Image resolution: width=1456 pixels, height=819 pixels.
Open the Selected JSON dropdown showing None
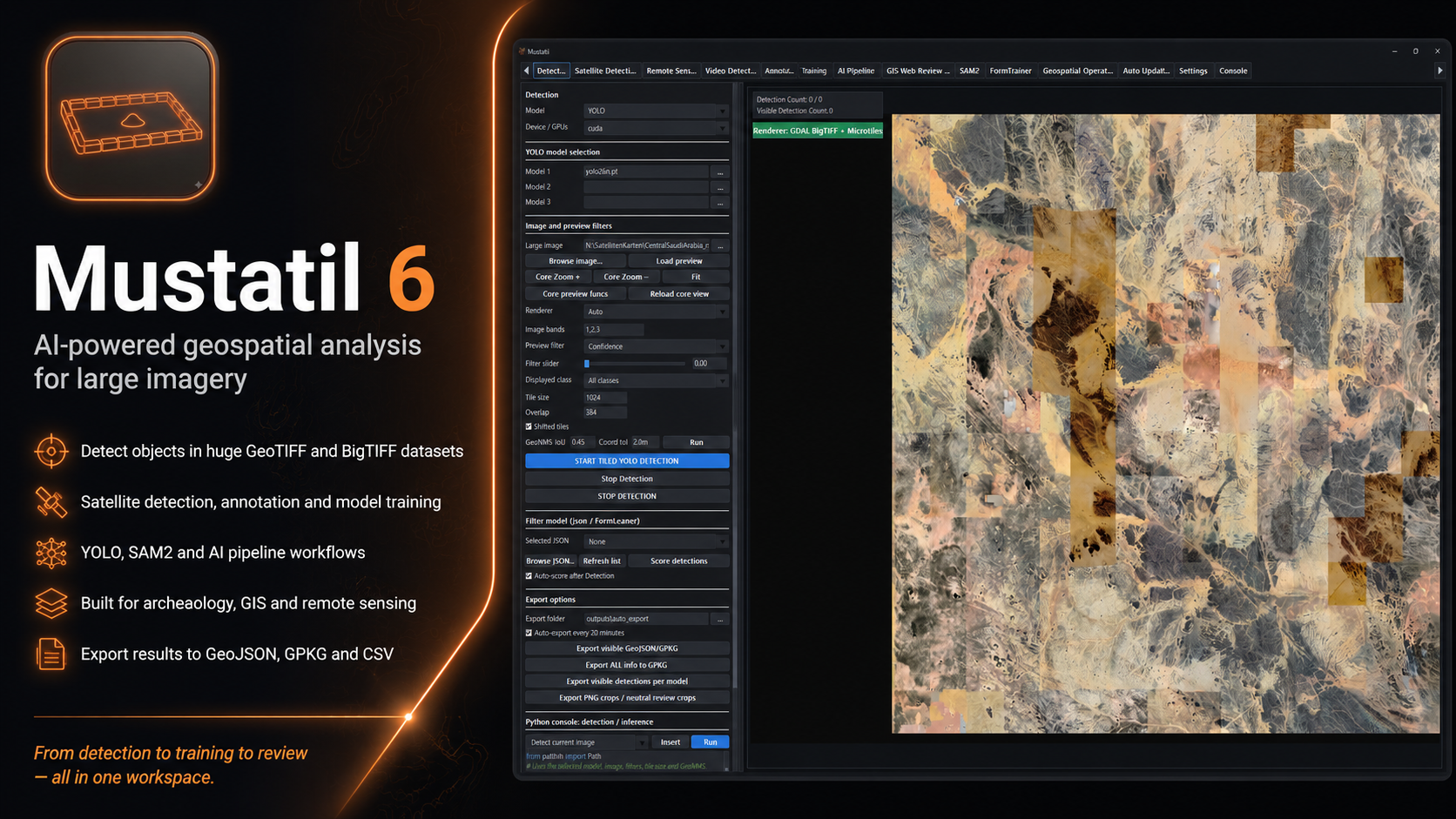coord(656,541)
